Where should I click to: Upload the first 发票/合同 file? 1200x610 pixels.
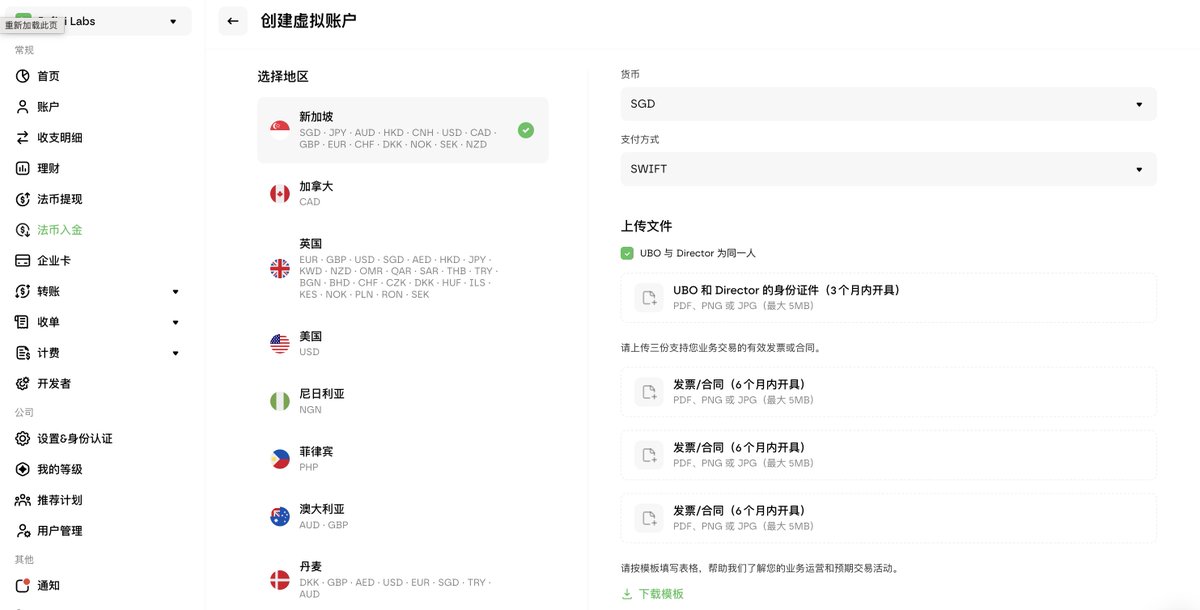888,392
